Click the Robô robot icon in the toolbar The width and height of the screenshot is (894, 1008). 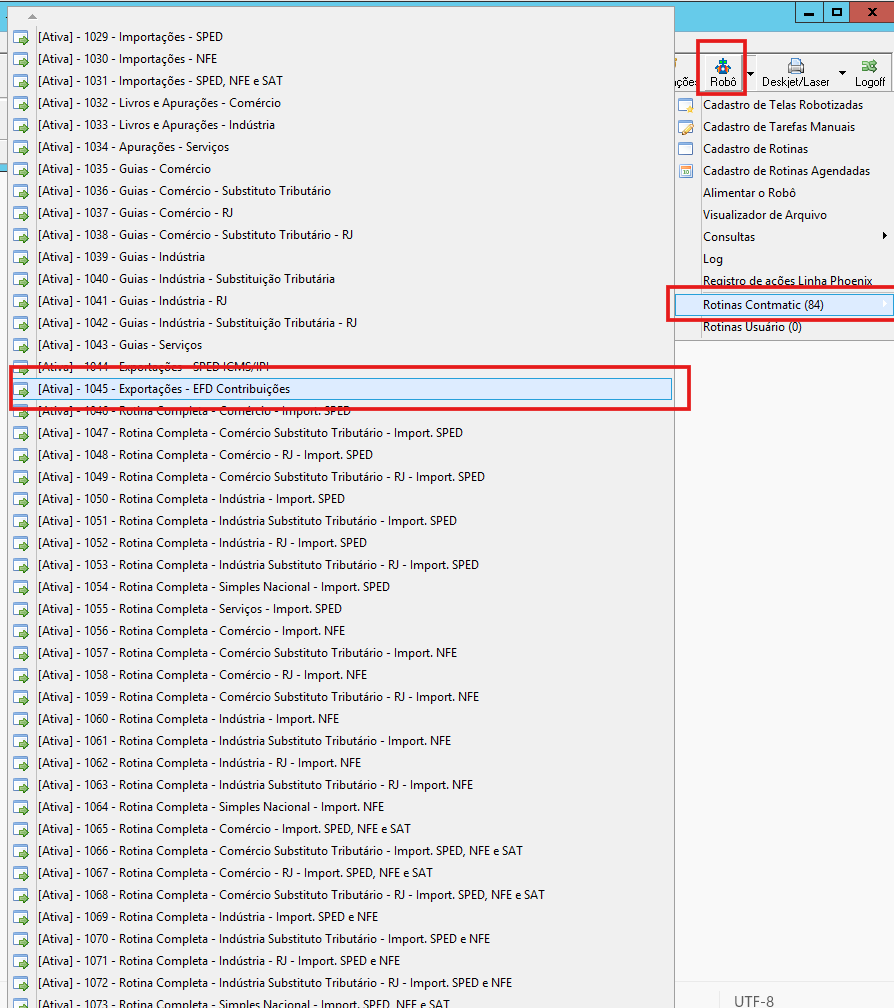pos(723,66)
